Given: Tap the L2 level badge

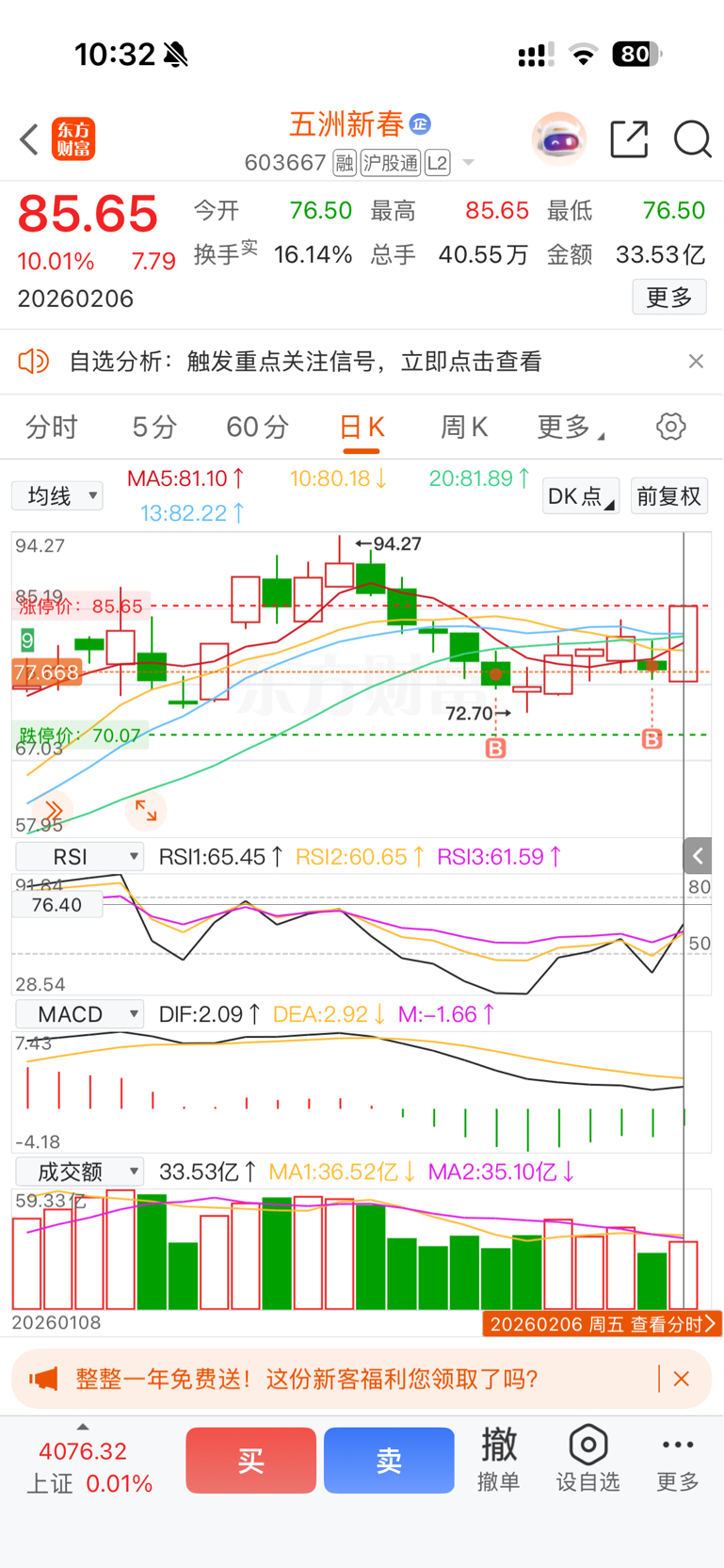Looking at the screenshot, I should [437, 163].
